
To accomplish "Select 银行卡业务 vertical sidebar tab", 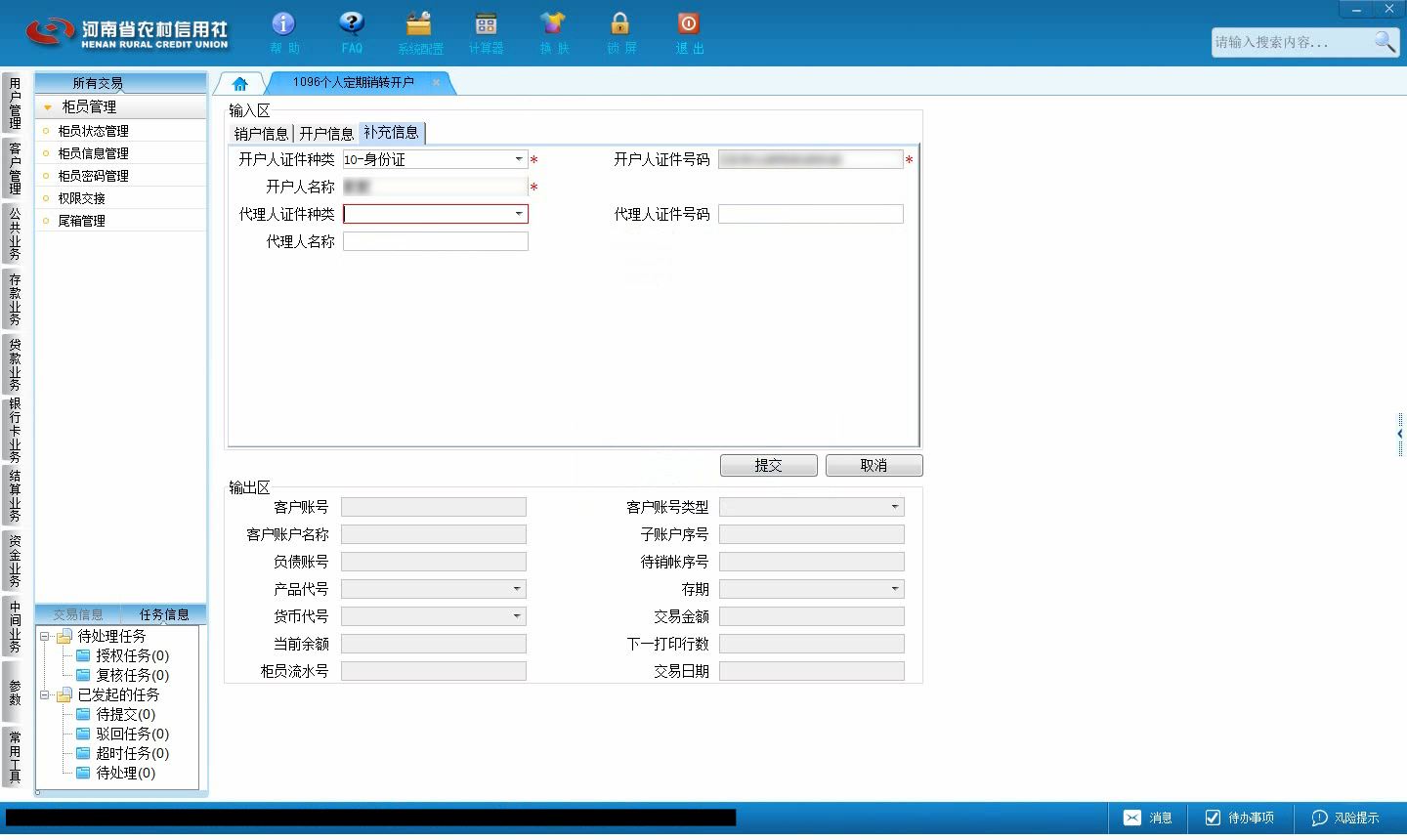I will [x=14, y=430].
